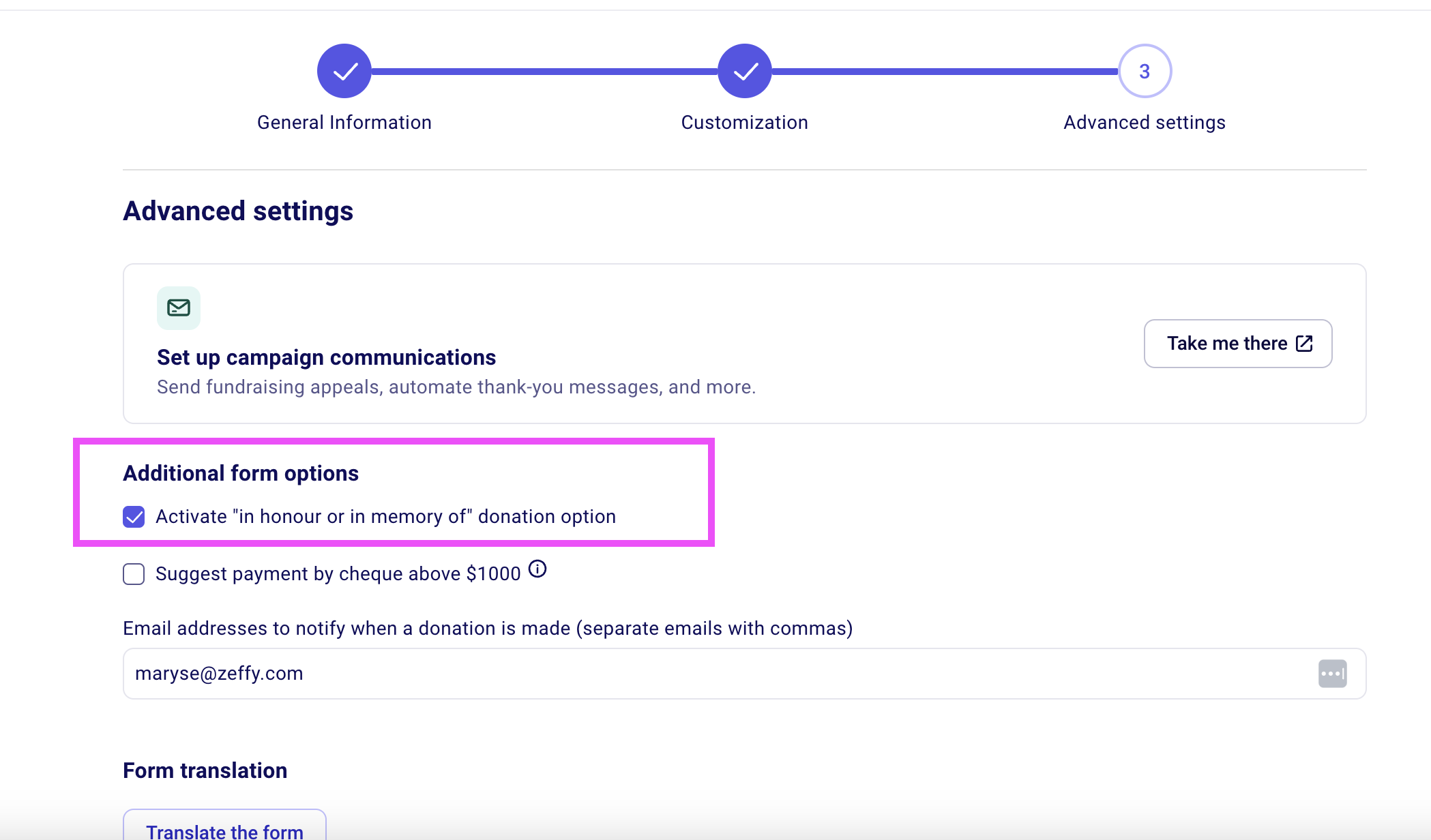Click the envelope campaign communications icon
This screenshot has height=840, width=1431.
click(179, 308)
